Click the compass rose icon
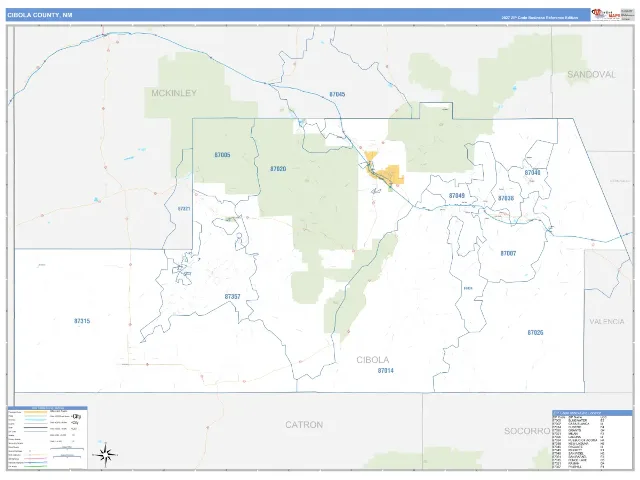 105,454
